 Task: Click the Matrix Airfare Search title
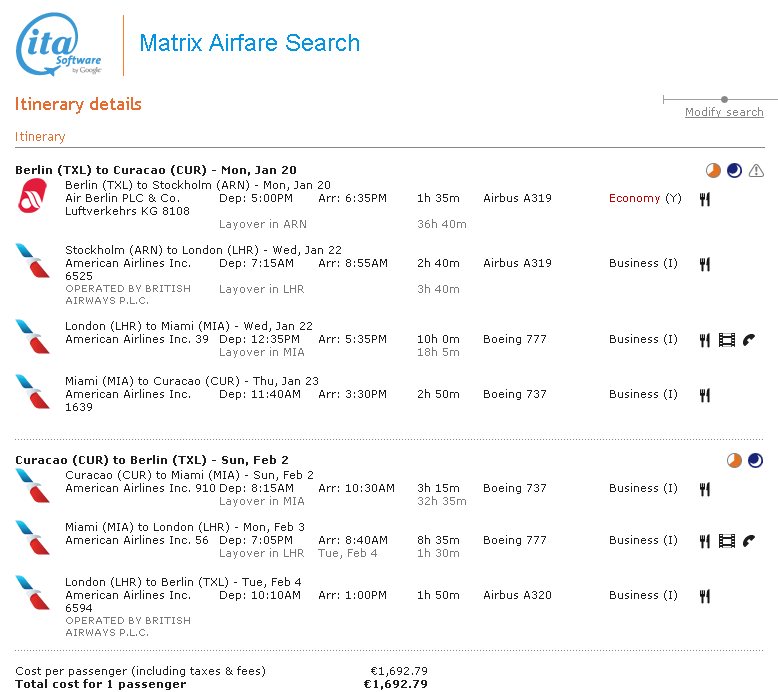click(250, 43)
